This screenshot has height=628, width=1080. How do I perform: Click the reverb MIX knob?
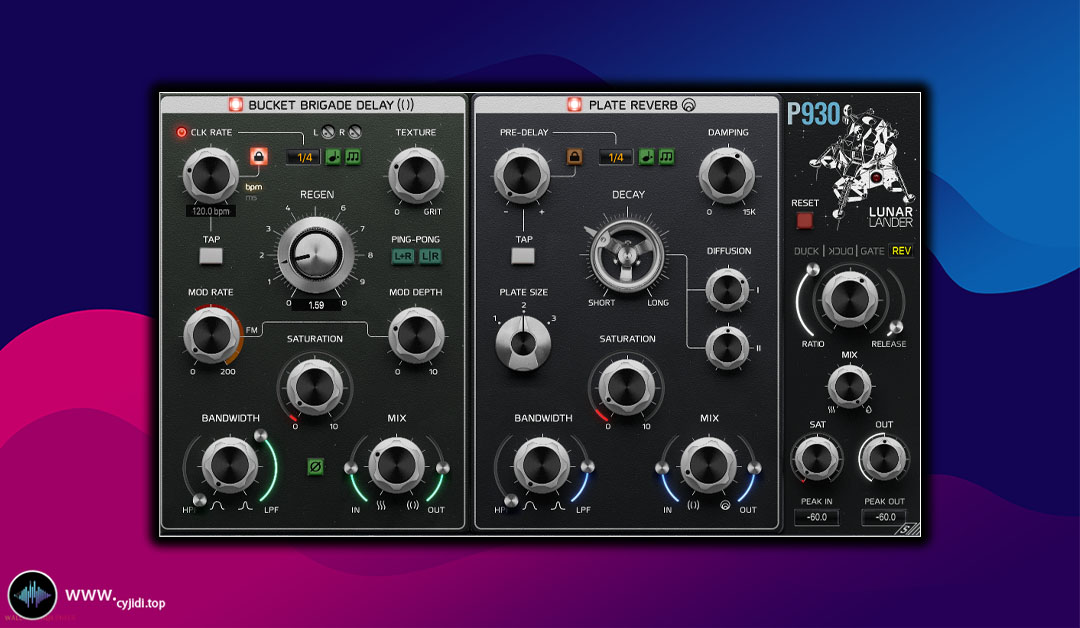tap(709, 465)
